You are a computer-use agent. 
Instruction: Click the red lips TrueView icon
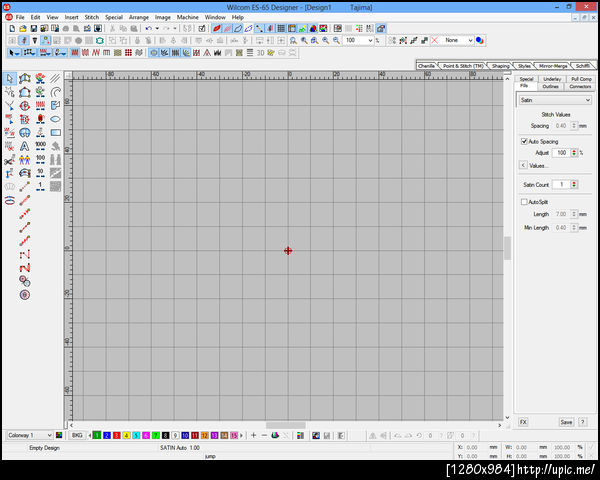click(x=217, y=28)
